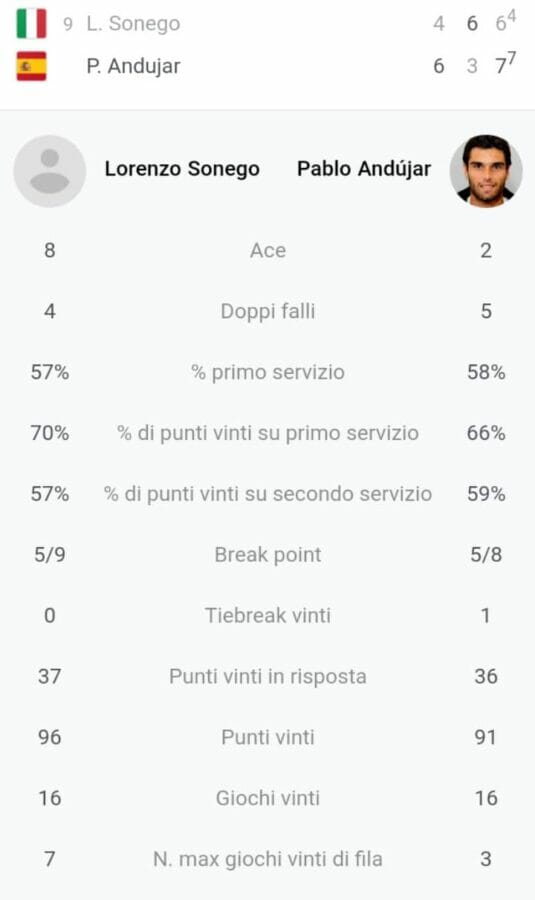Click the Italian flag icon
Viewport: 535px width, 900px height.
(x=31, y=24)
